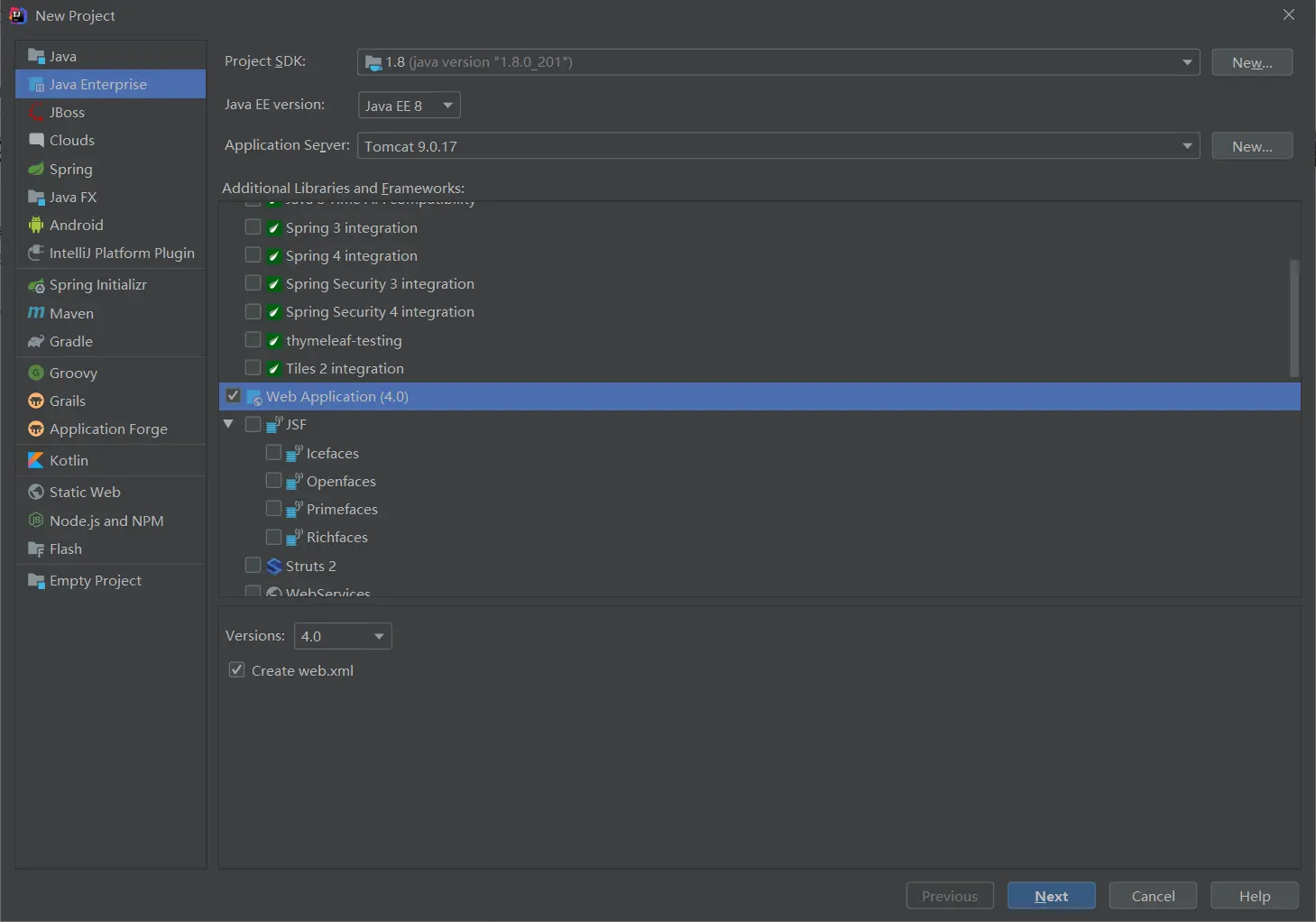Image resolution: width=1316 pixels, height=922 pixels.
Task: Check the Icefaces checkbox
Action: coord(273,452)
